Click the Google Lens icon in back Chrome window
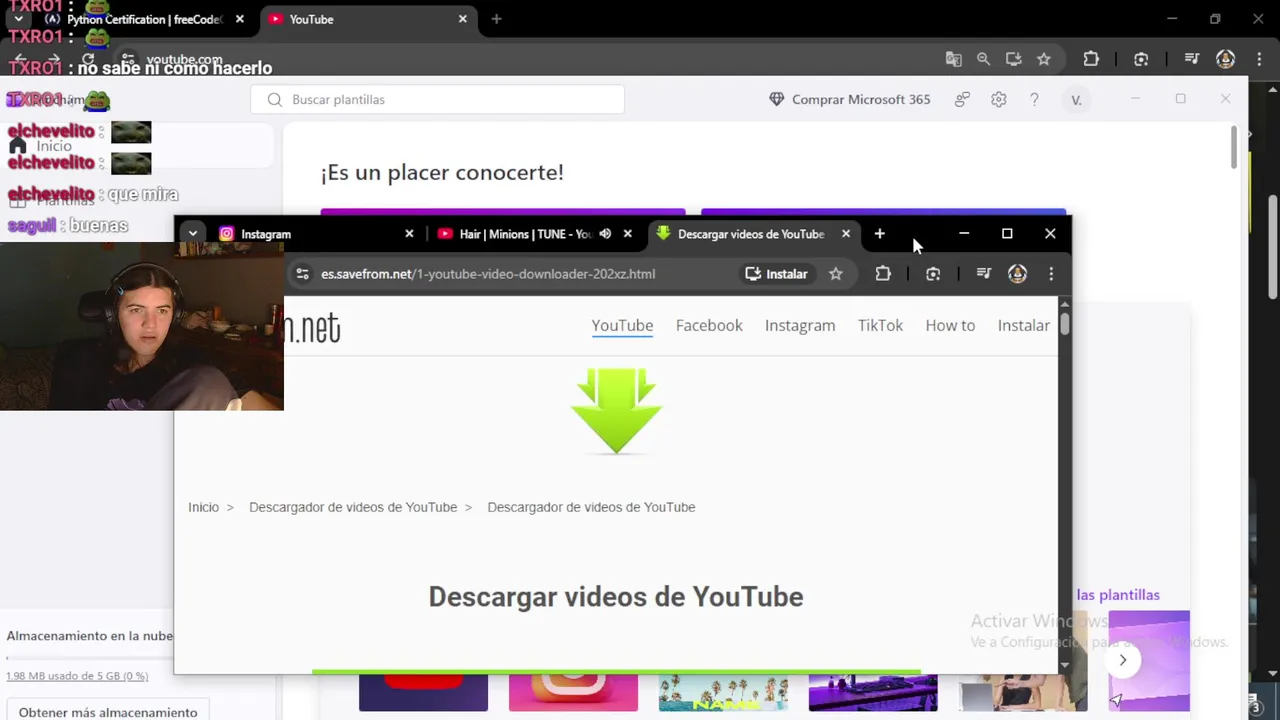 click(1141, 59)
